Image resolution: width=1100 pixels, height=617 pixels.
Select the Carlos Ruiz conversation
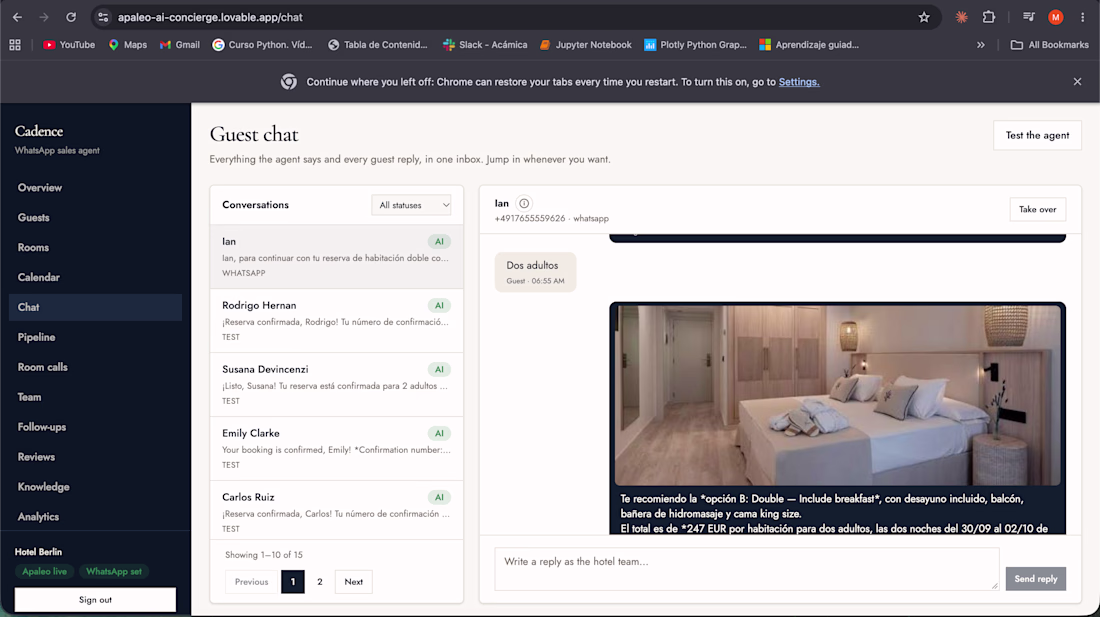coord(337,510)
